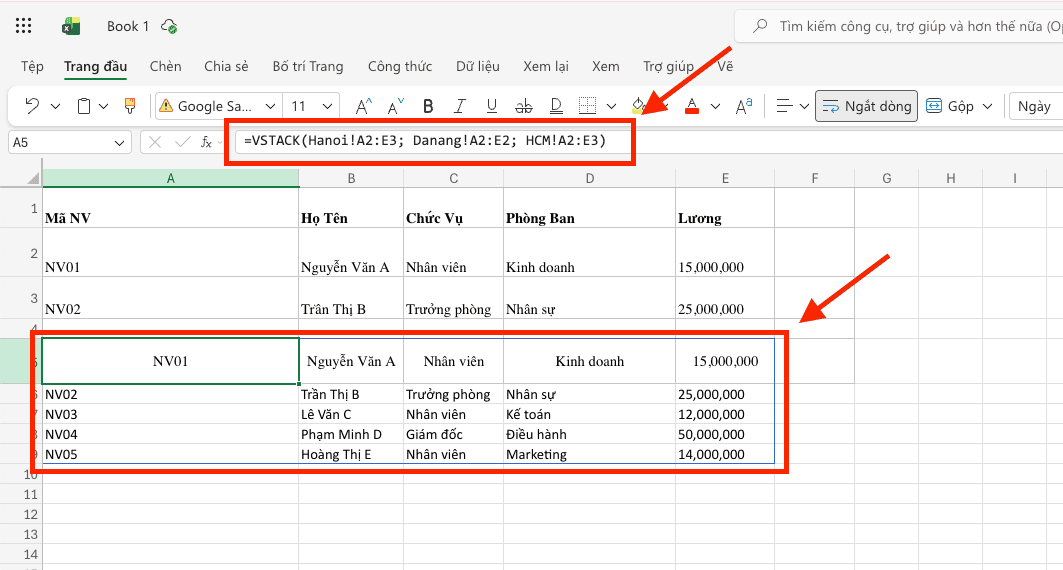This screenshot has height=570, width=1063.
Task: Switch to the Dữ liệu tab
Action: coord(478,66)
